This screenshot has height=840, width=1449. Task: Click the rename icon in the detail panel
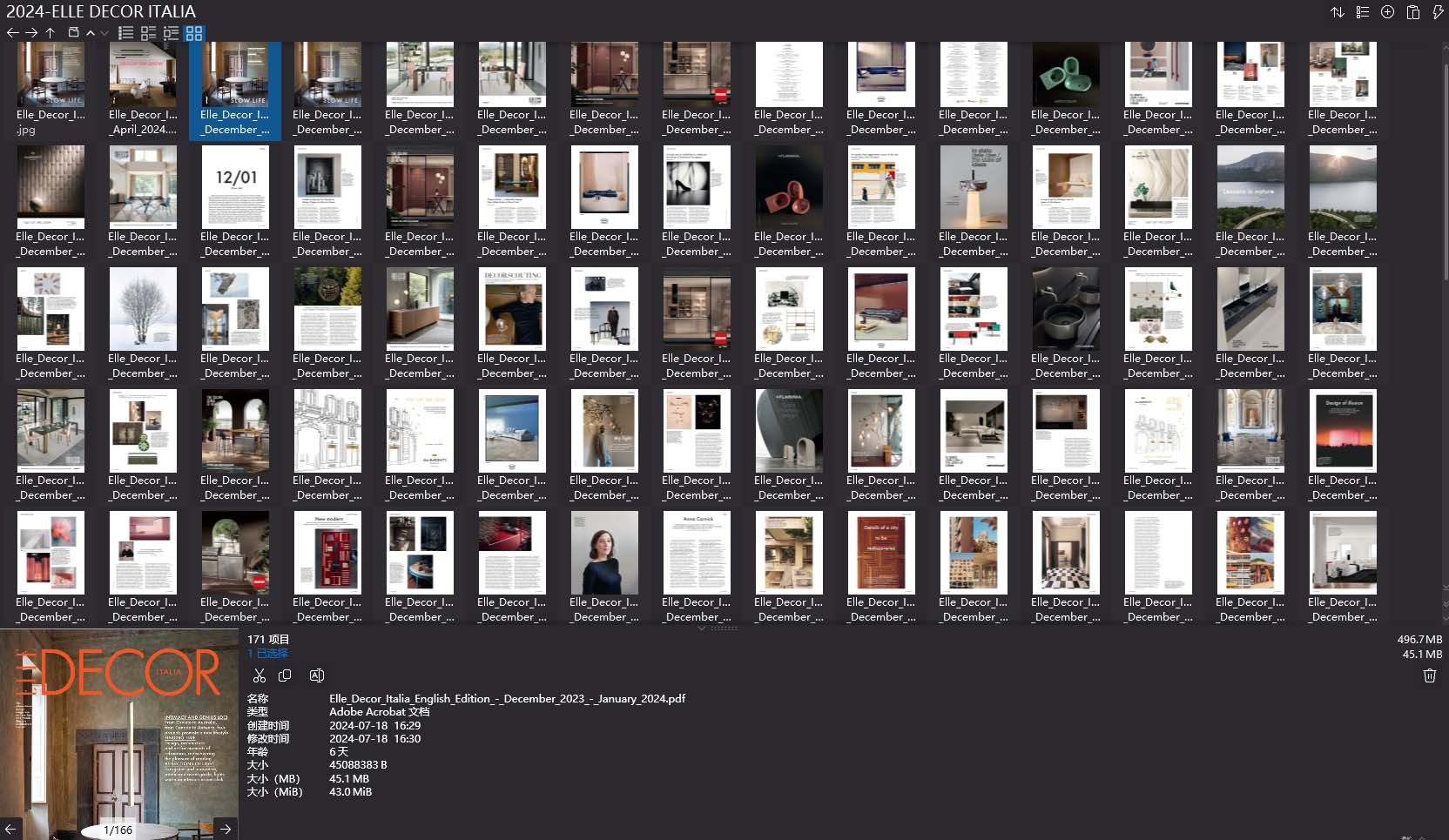[316, 675]
